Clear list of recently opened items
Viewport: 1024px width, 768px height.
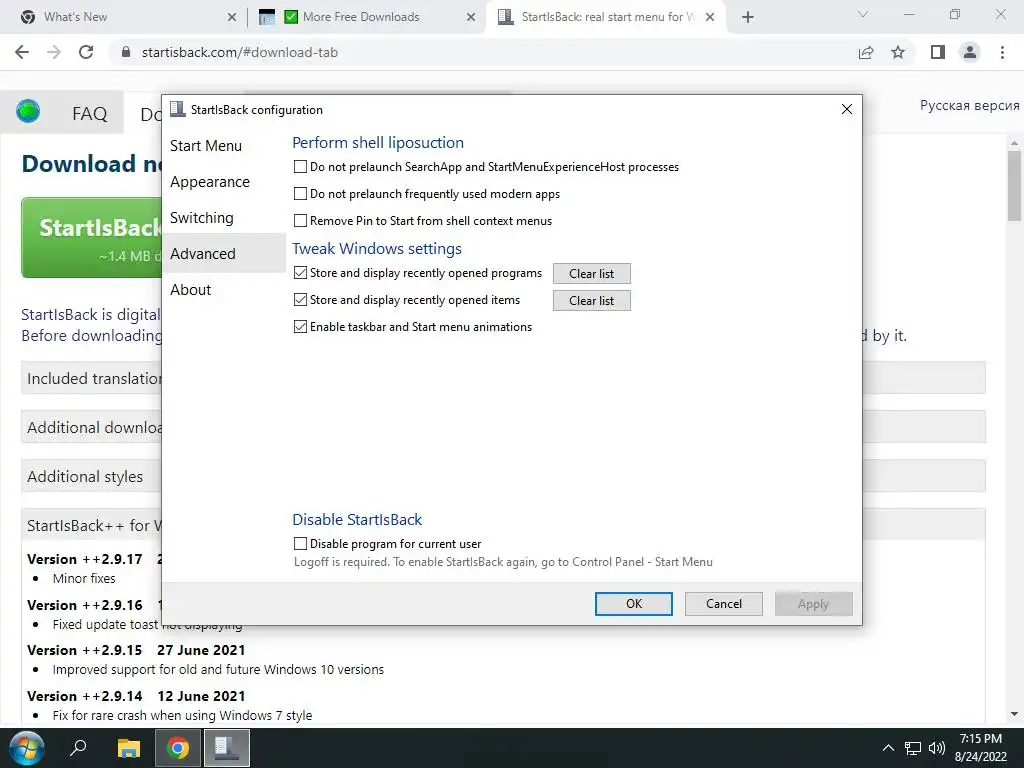tap(592, 300)
